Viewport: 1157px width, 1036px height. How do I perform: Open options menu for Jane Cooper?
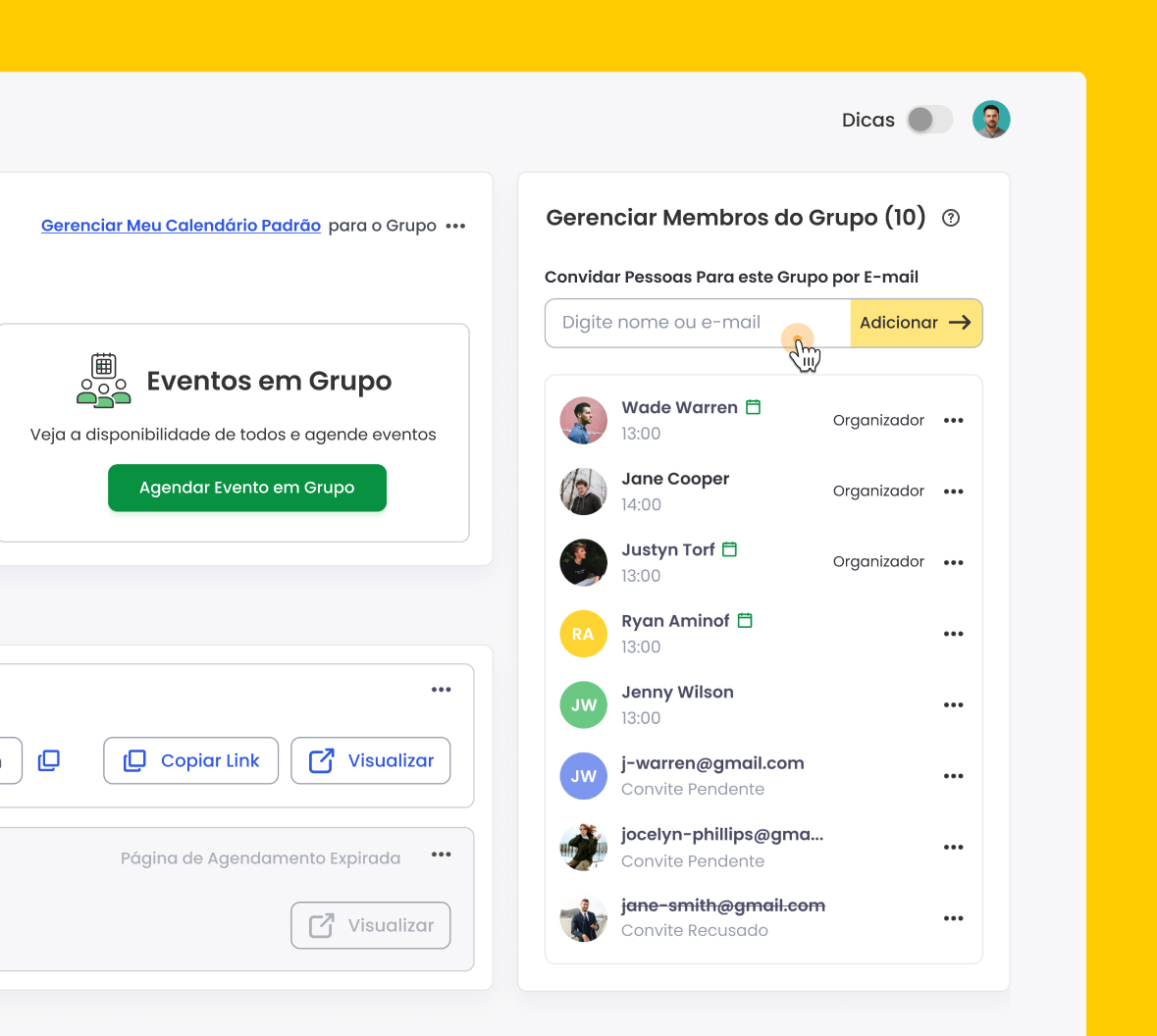[x=953, y=492]
